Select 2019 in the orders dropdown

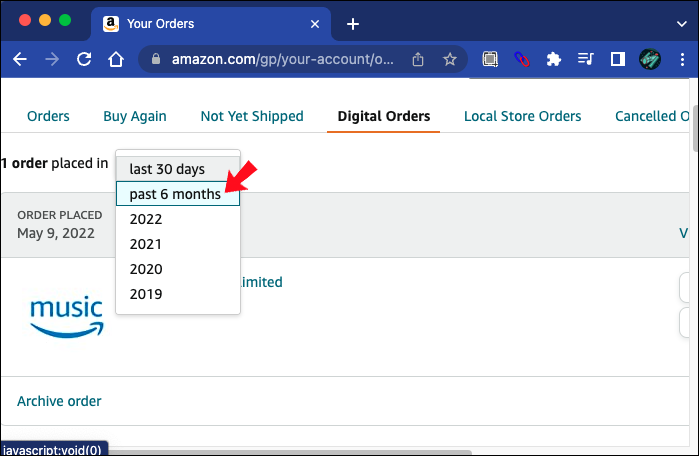pyautogui.click(x=146, y=294)
